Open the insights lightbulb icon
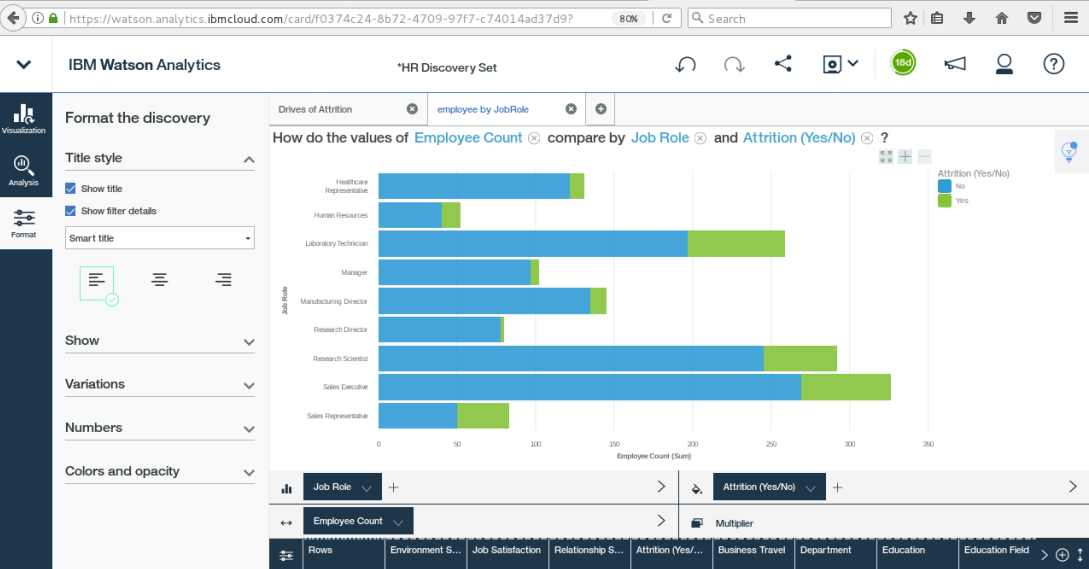This screenshot has width=1089, height=569. pos(1070,151)
